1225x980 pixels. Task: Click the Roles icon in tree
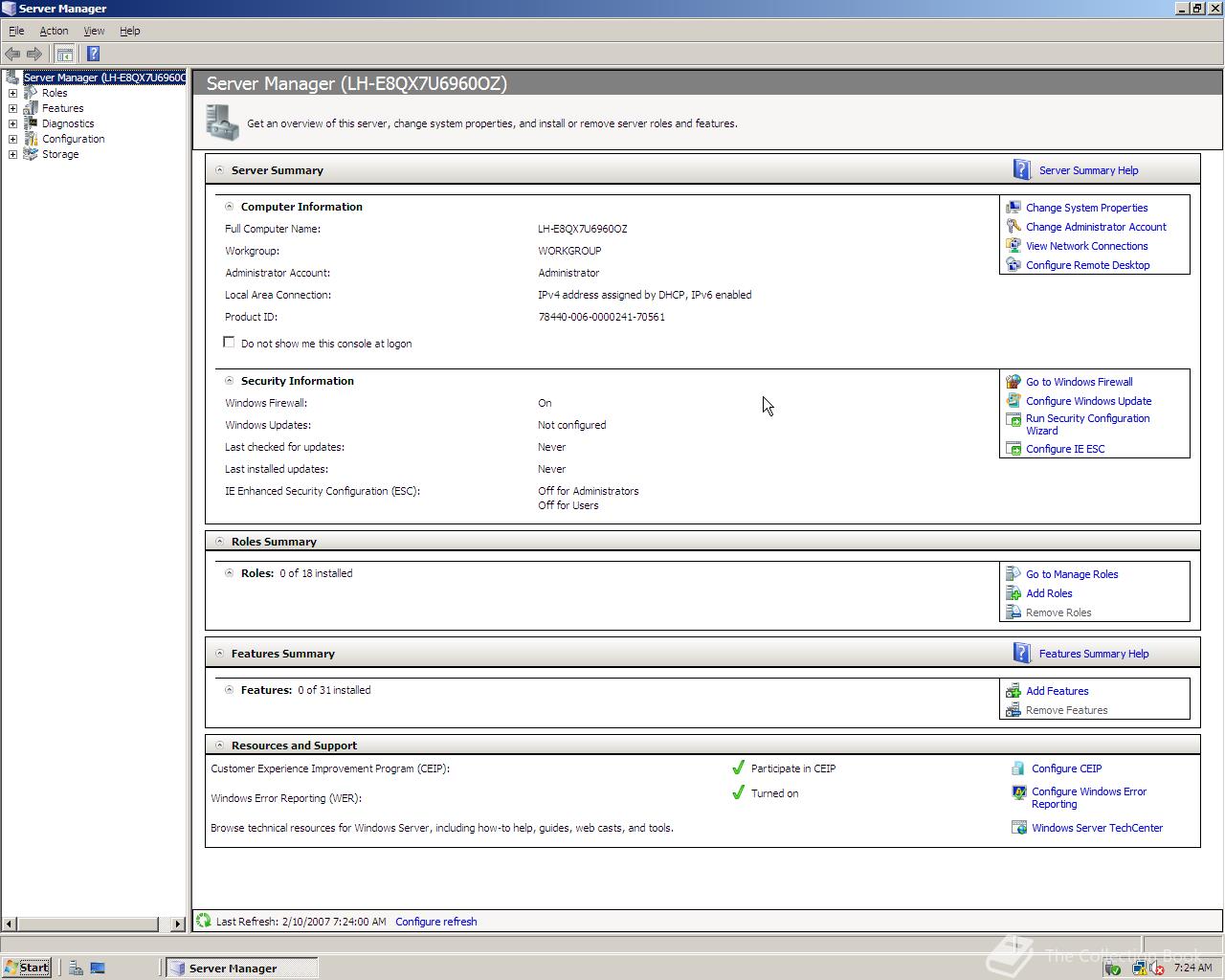31,93
